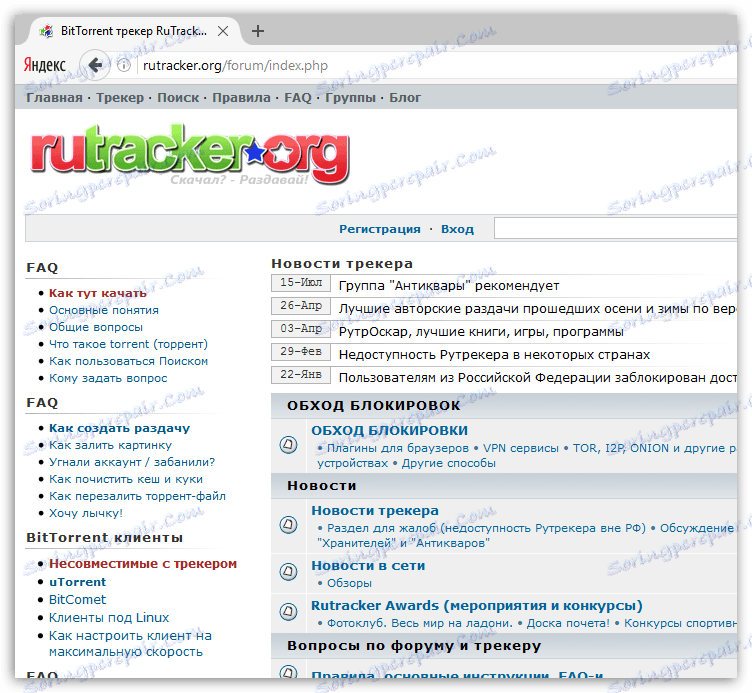Open Несовместимые с трекером link
The width and height of the screenshot is (752, 693).
coord(143,564)
